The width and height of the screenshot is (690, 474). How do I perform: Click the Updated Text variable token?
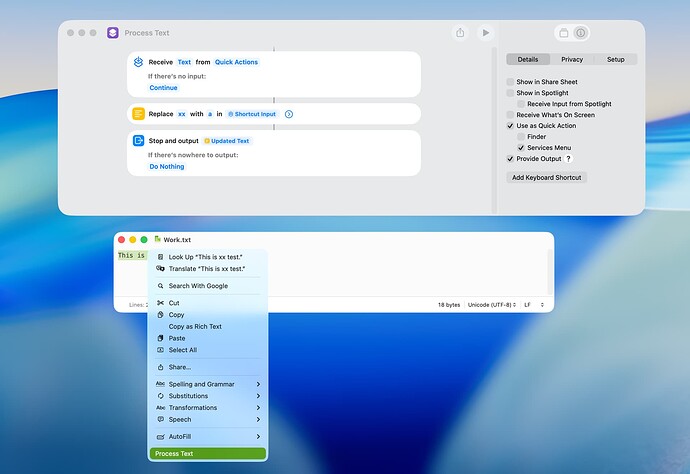[x=227, y=141]
